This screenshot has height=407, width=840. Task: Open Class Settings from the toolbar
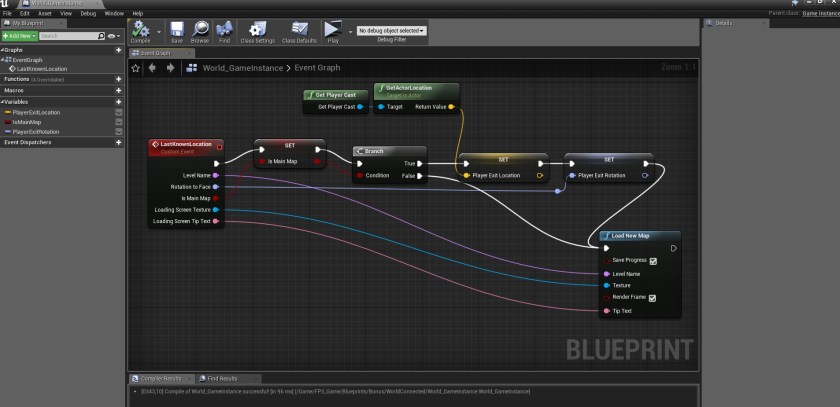pyautogui.click(x=257, y=31)
